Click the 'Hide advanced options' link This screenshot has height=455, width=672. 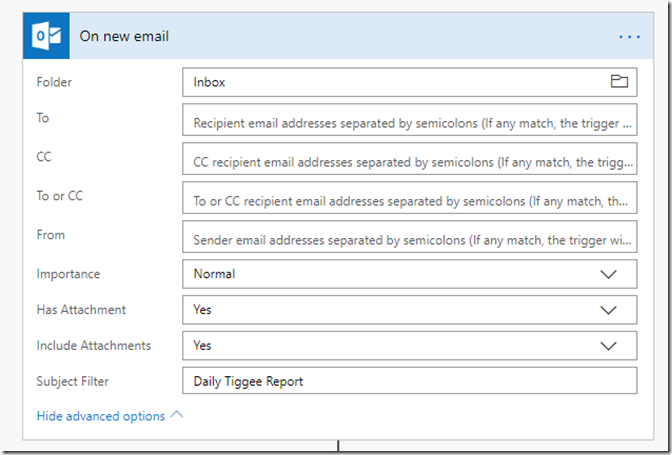tap(101, 416)
